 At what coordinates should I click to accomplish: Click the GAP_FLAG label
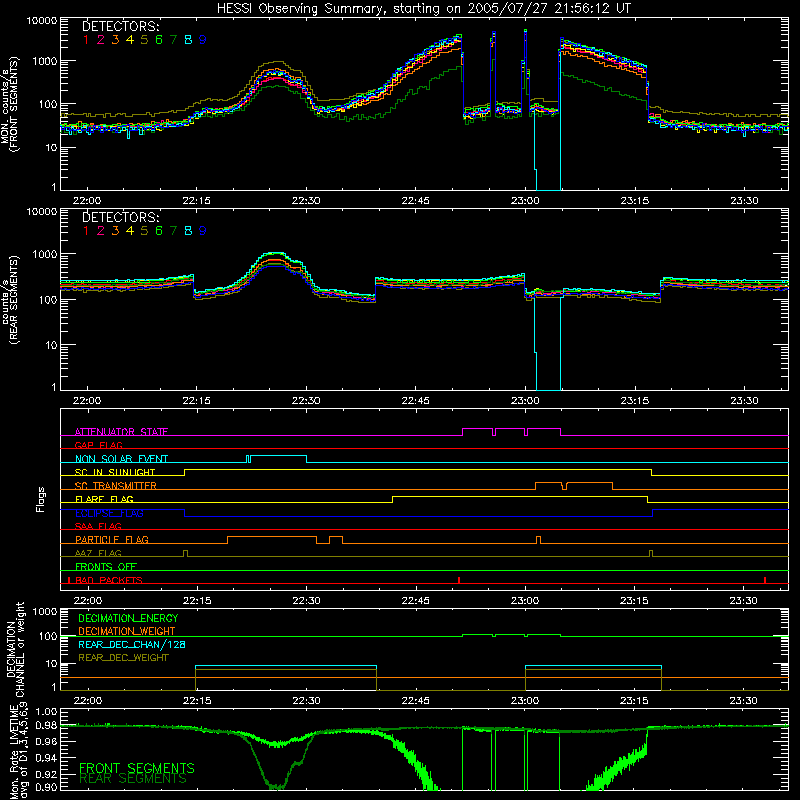98,445
